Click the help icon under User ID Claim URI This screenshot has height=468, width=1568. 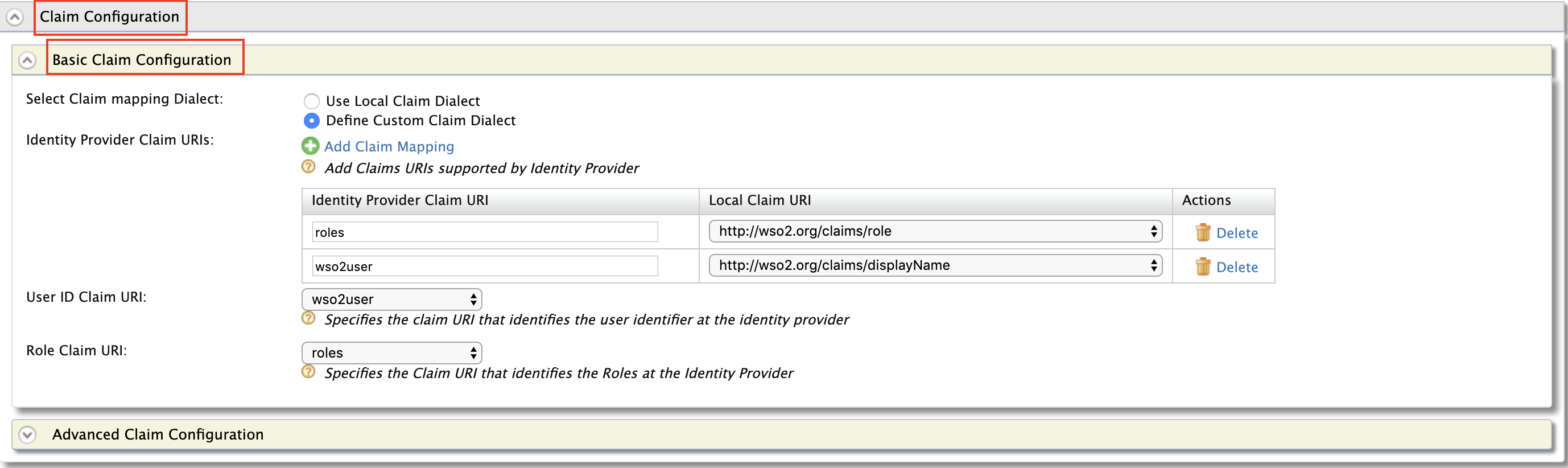coord(308,318)
